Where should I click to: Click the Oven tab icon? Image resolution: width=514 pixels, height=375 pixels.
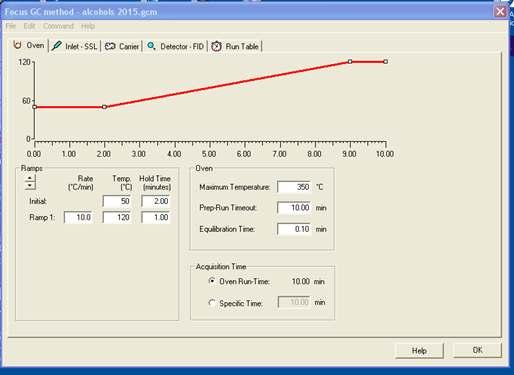17,45
